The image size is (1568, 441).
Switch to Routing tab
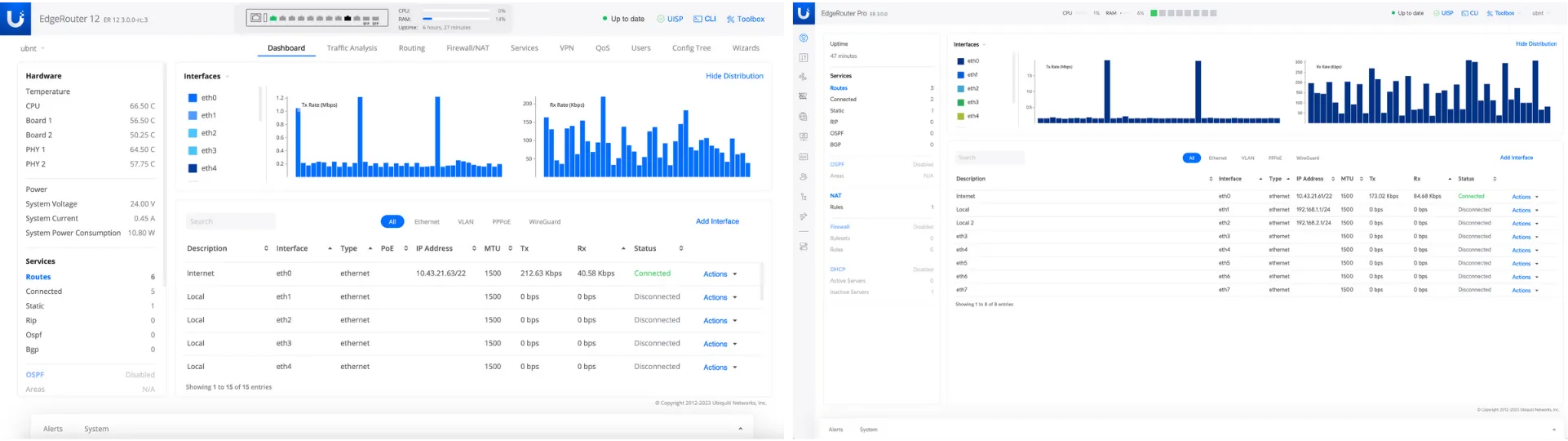(411, 48)
